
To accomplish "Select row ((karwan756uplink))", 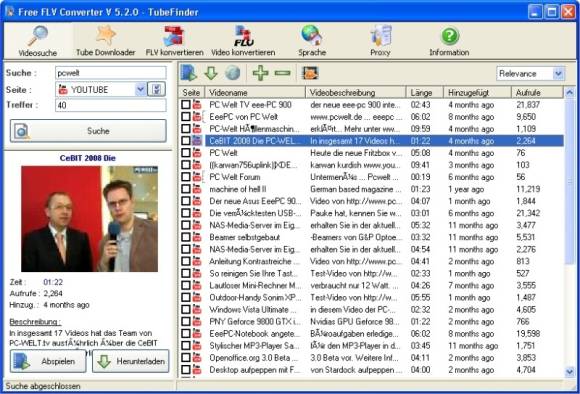I will pyautogui.click(x=371, y=165).
